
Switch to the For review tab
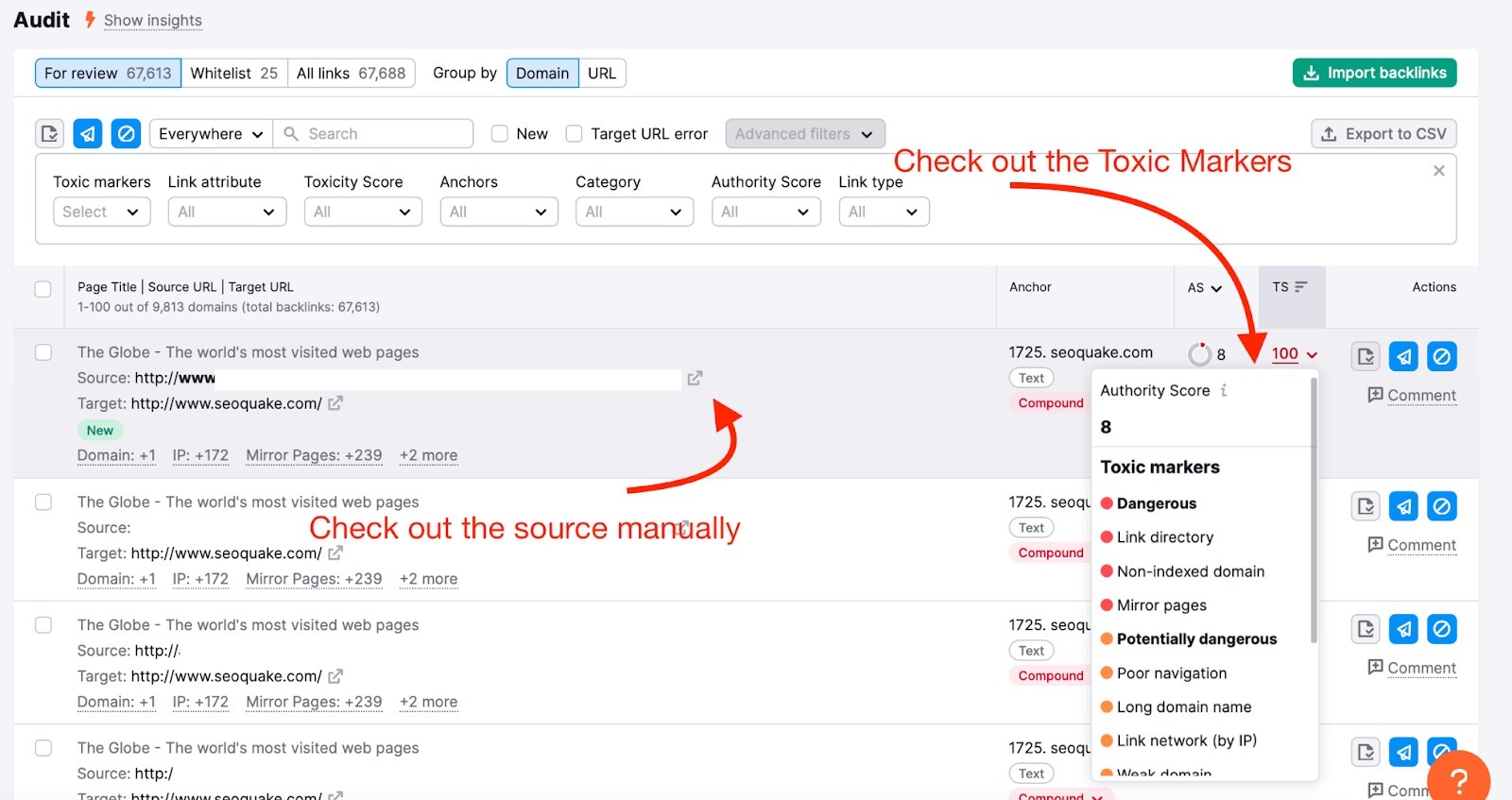point(108,73)
